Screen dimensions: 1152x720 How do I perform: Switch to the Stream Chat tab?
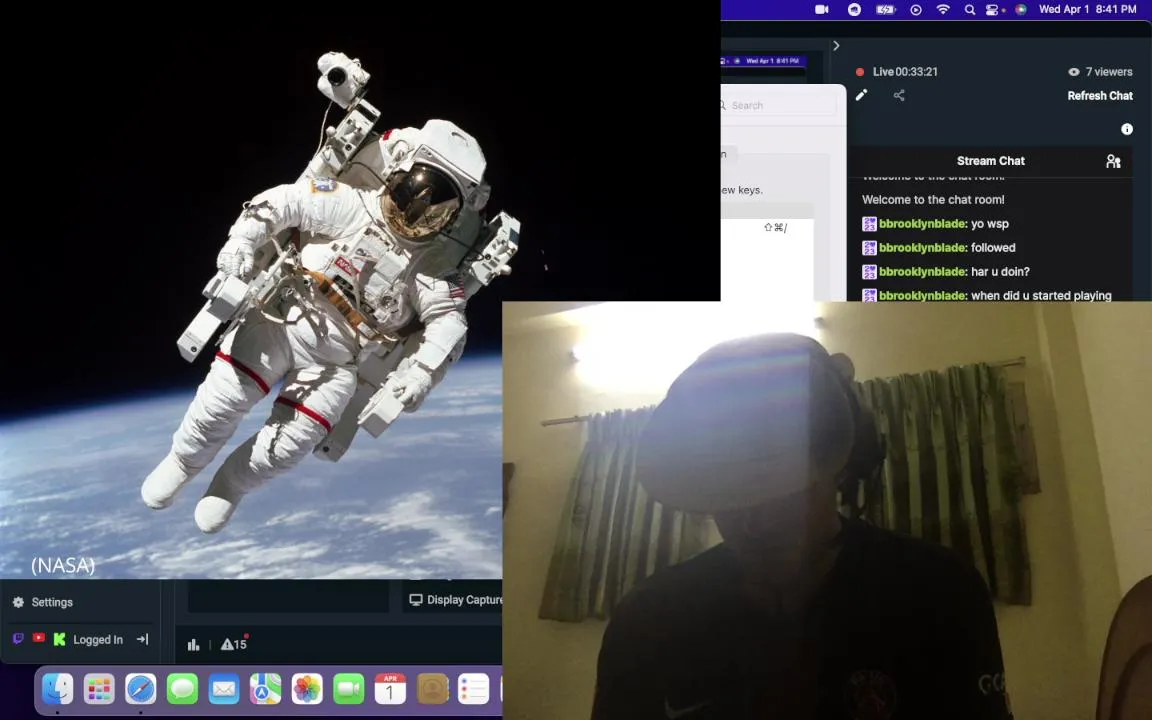pos(990,161)
